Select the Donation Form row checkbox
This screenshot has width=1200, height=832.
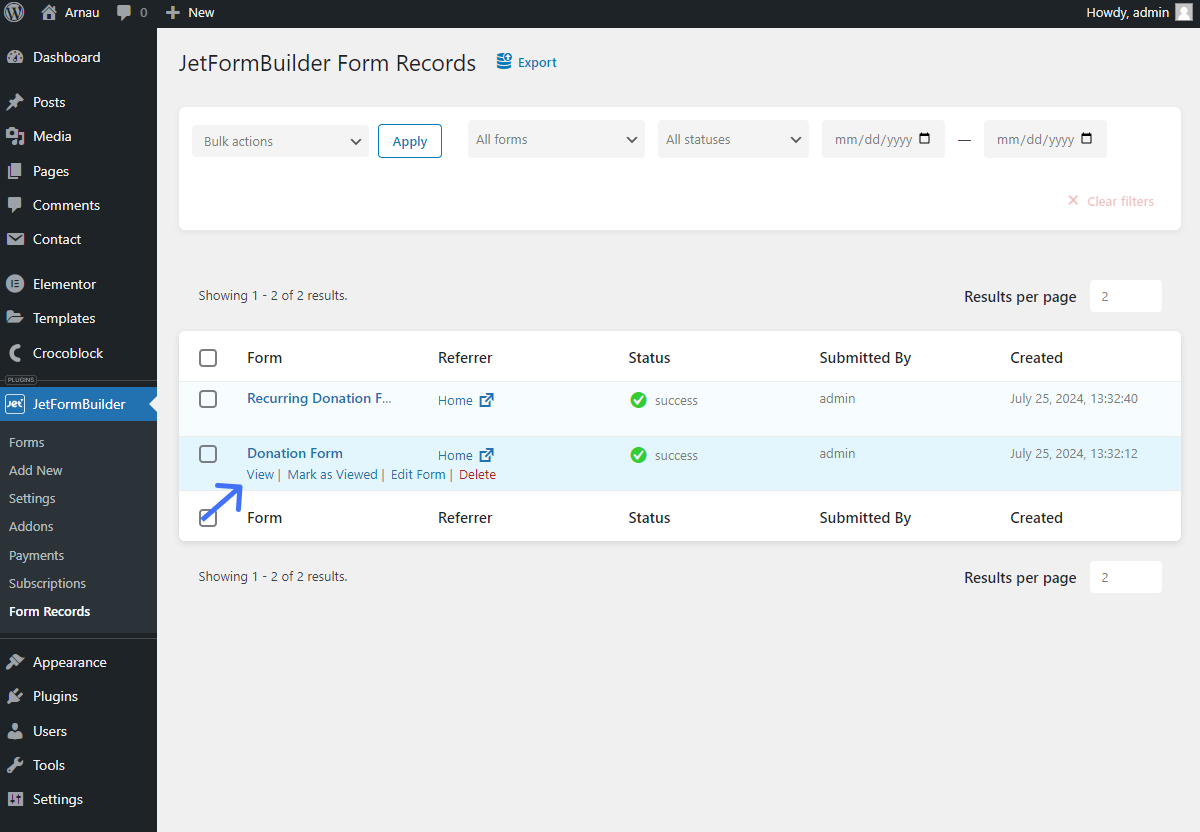click(x=208, y=453)
